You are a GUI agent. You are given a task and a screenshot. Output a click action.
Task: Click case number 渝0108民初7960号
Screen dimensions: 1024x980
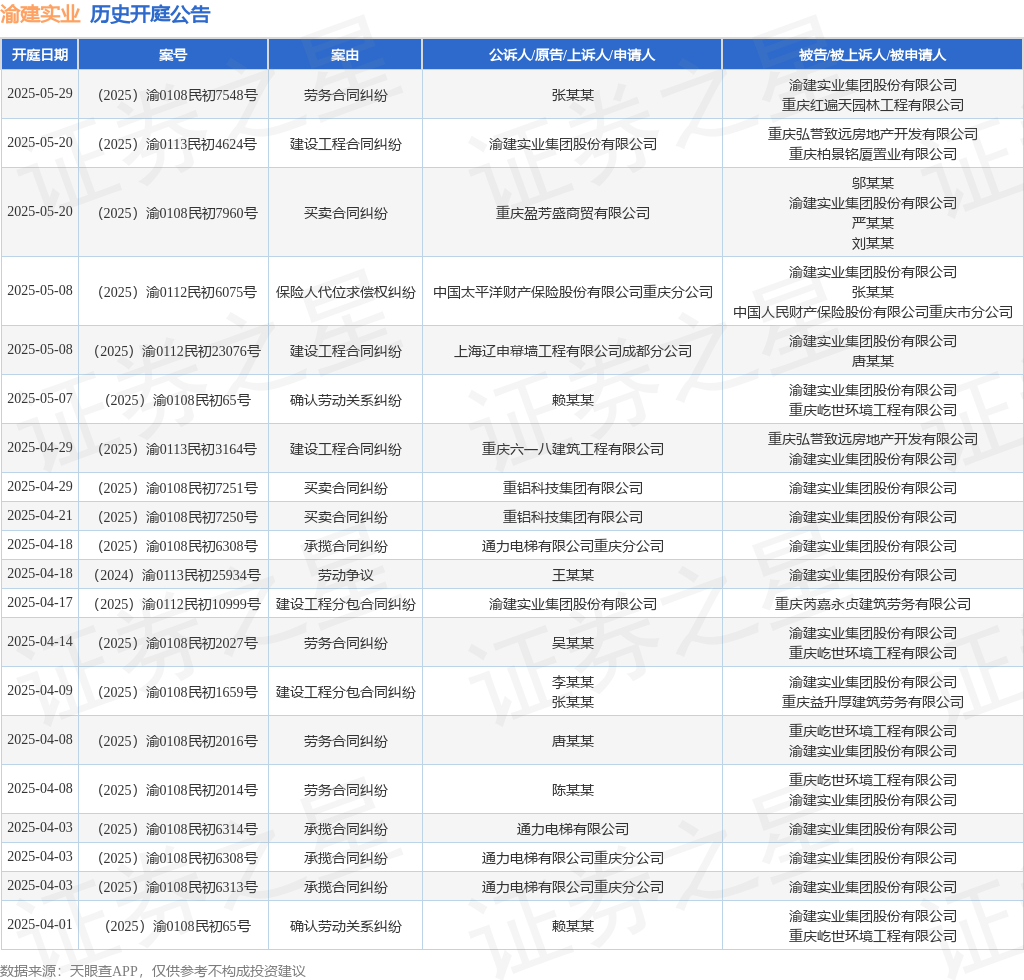178,213
